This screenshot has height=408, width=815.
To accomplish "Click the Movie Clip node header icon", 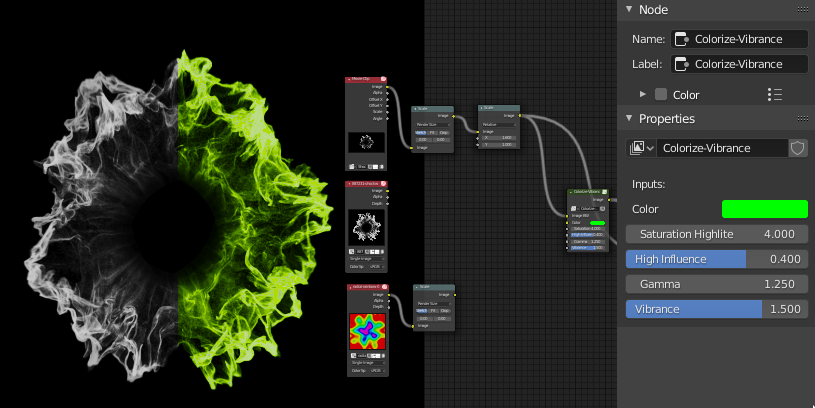I will point(383,78).
